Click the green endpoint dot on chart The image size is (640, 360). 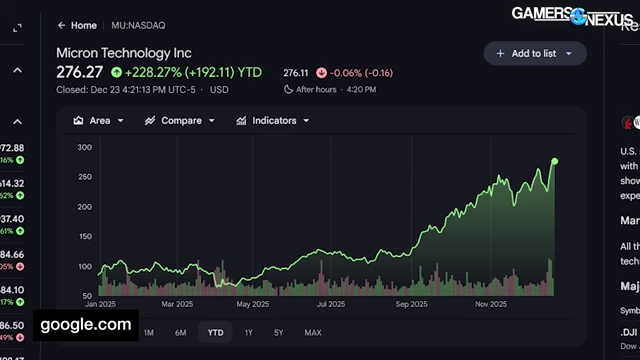coord(554,162)
